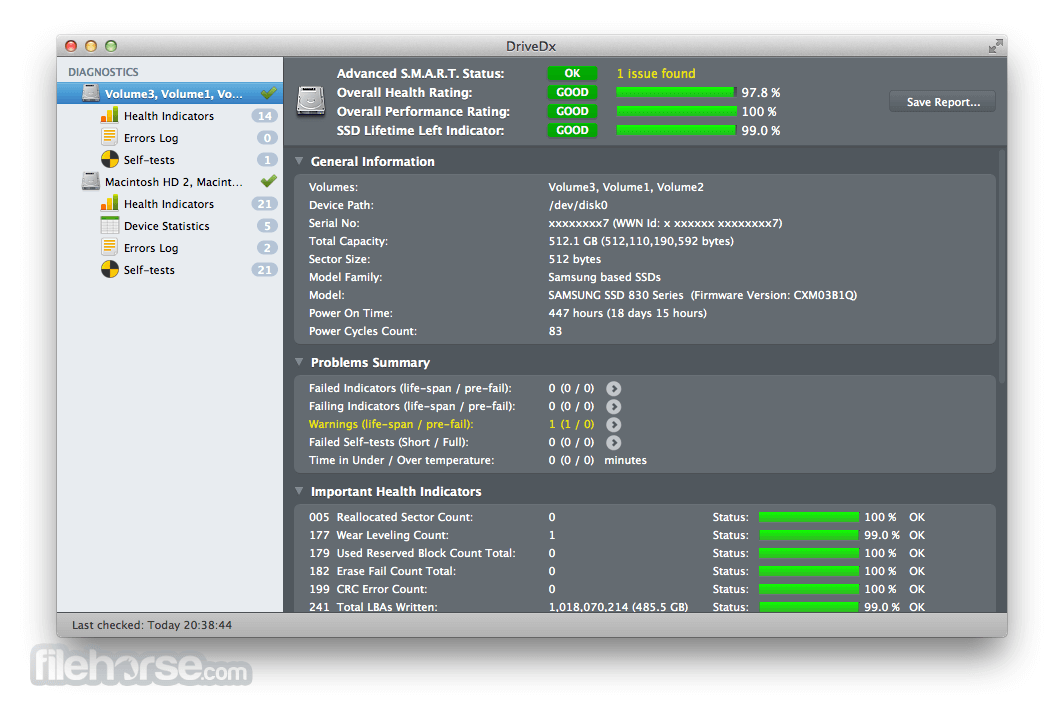Click GOOD badge for Overall Performance Rating
Image resolution: width=1064 pixels, height=716 pixels.
point(572,111)
